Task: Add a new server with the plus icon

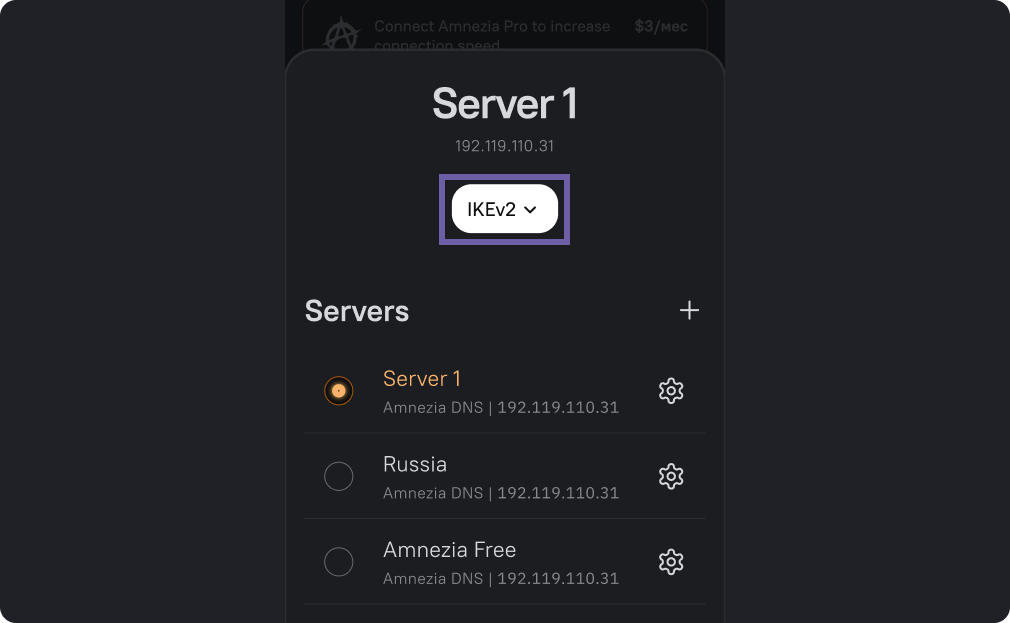Action: click(x=689, y=311)
